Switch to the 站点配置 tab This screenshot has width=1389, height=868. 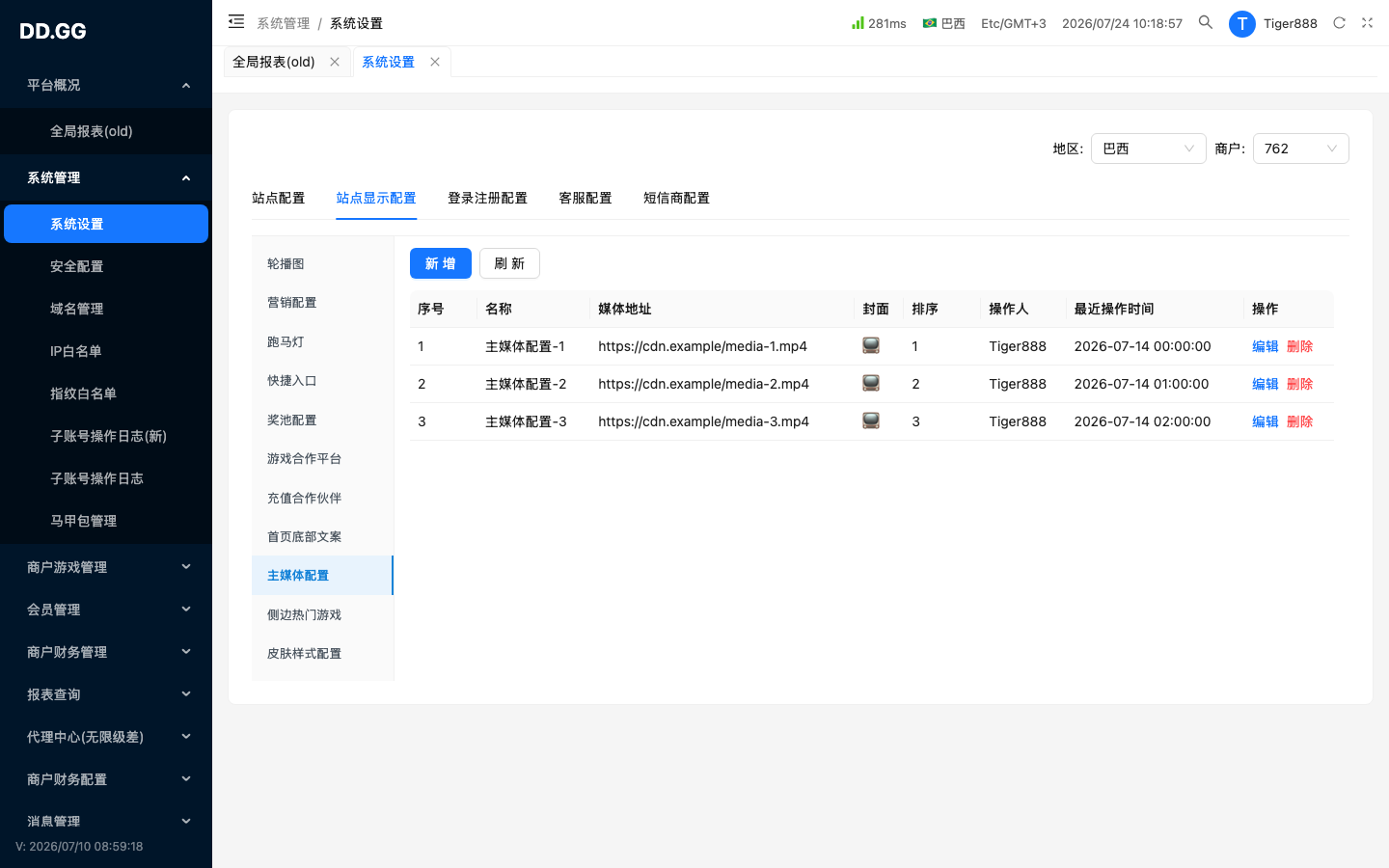pyautogui.click(x=278, y=198)
